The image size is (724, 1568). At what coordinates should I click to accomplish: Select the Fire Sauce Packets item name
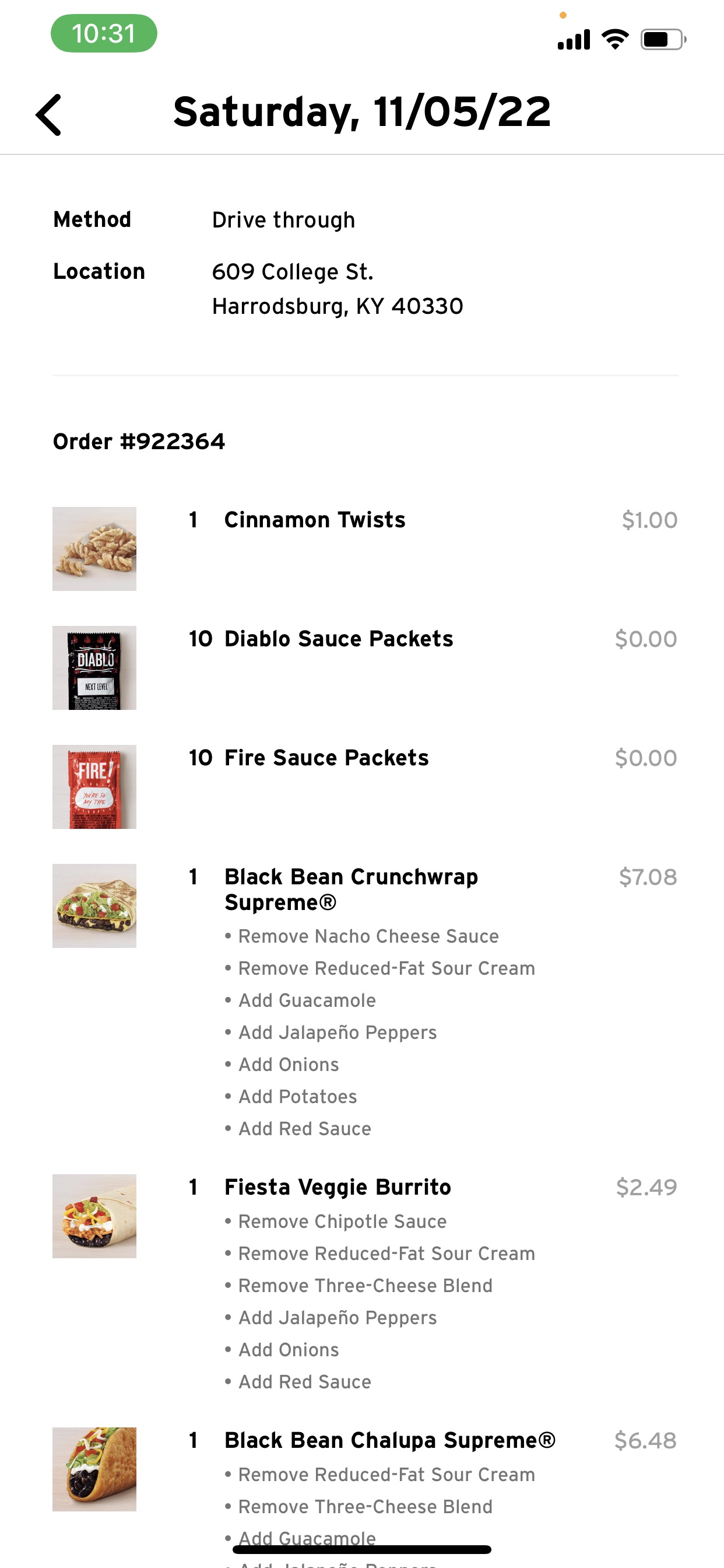326,758
